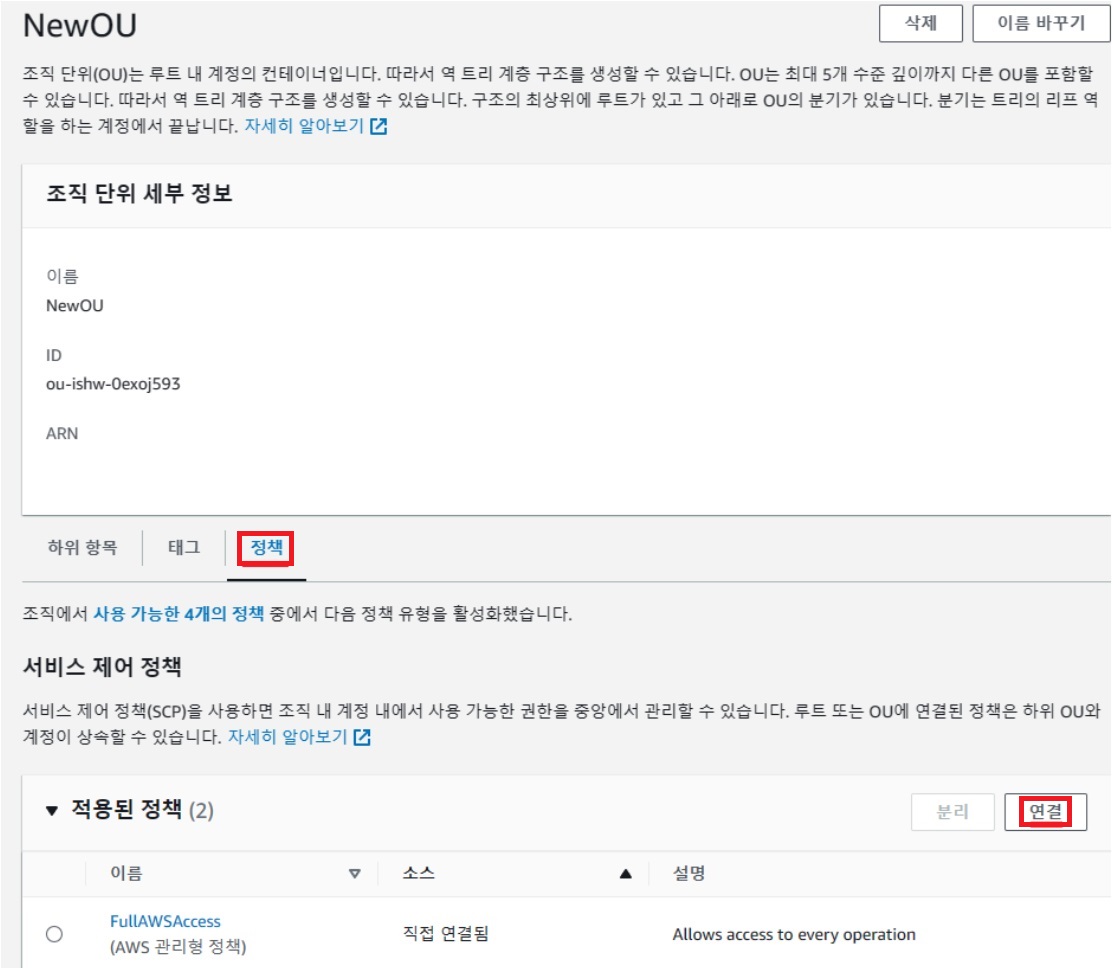Viewport: 1113px width, 968px height.
Task: Click Allows access to every operation text
Action: (794, 934)
